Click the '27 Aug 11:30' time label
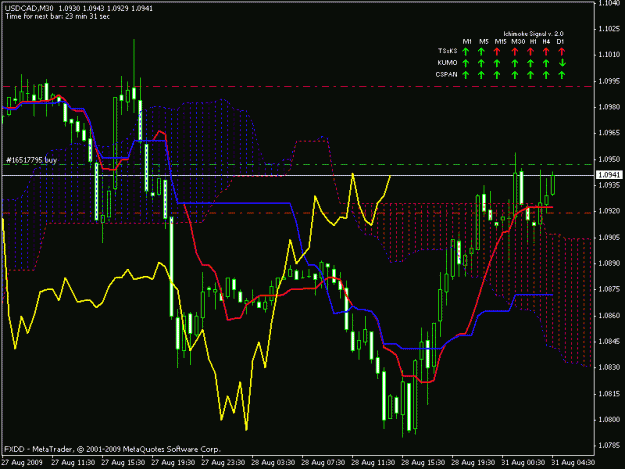The height and width of the screenshot is (469, 625). coord(73,463)
